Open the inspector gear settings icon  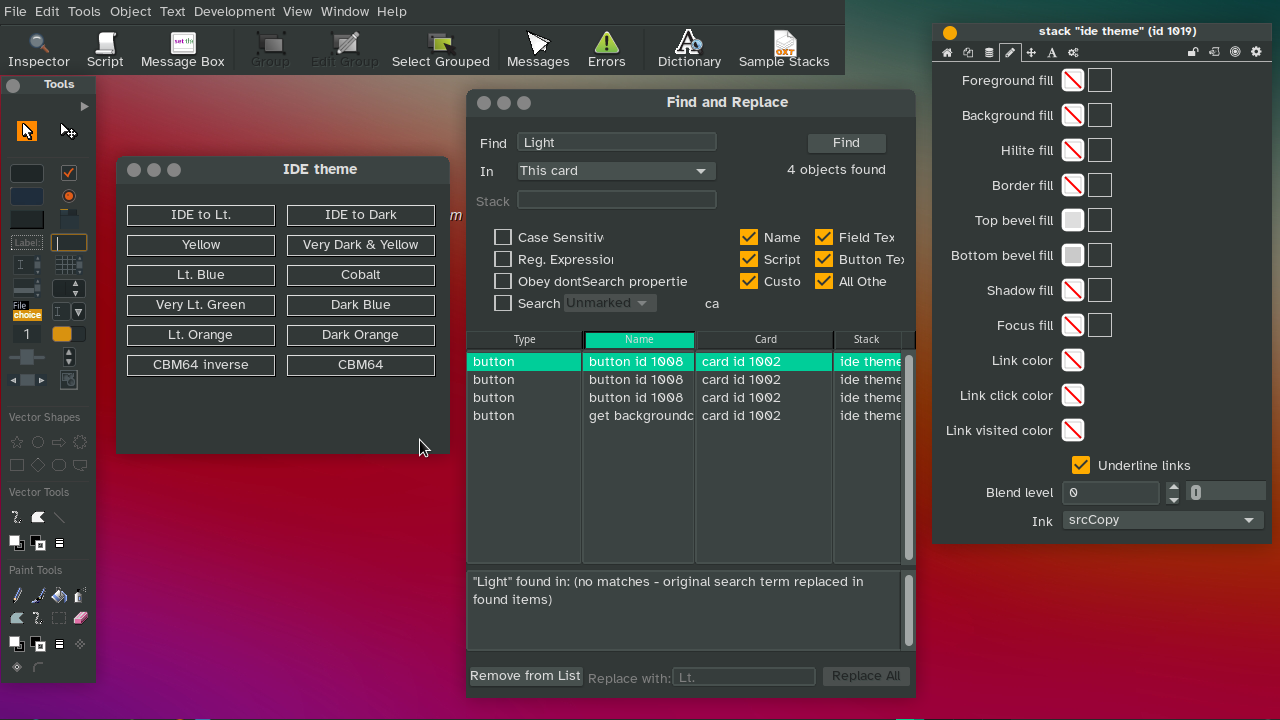tap(1257, 52)
